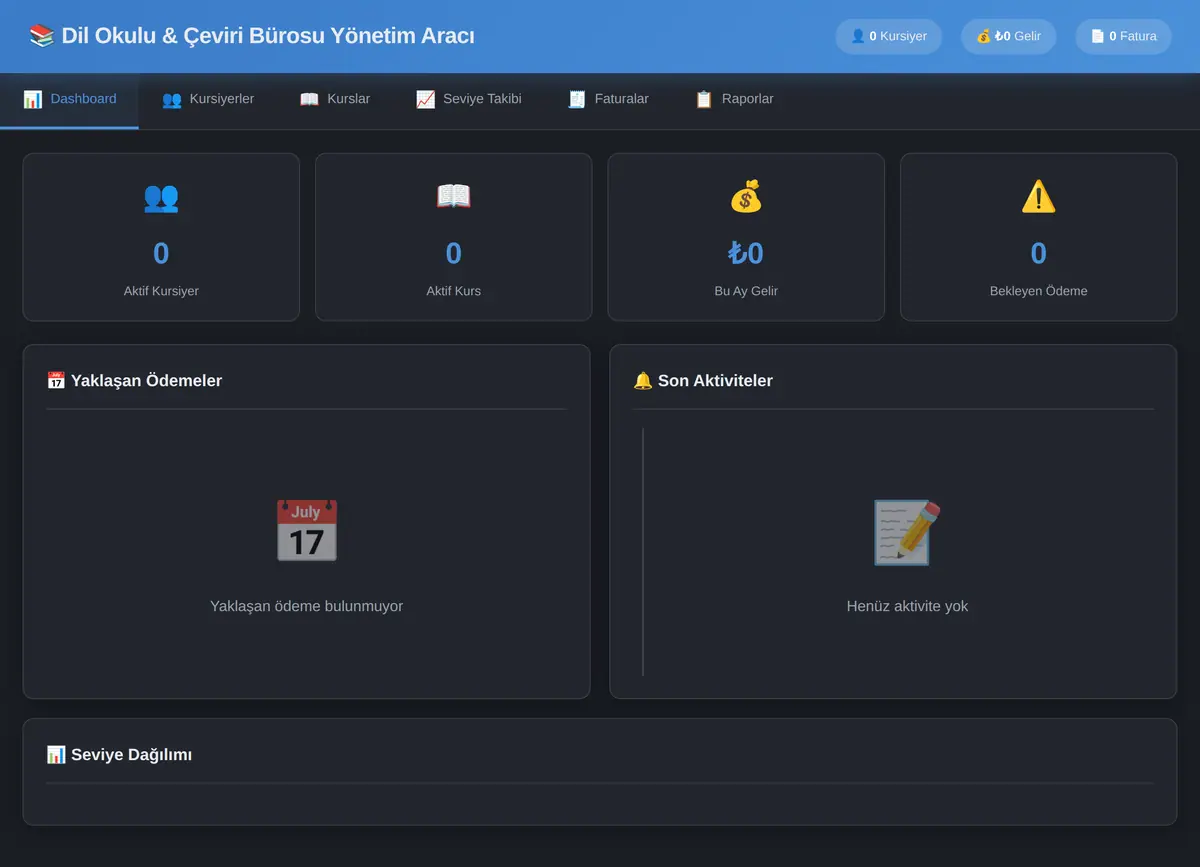Click the Bekleyen Ödeme label

(1038, 291)
